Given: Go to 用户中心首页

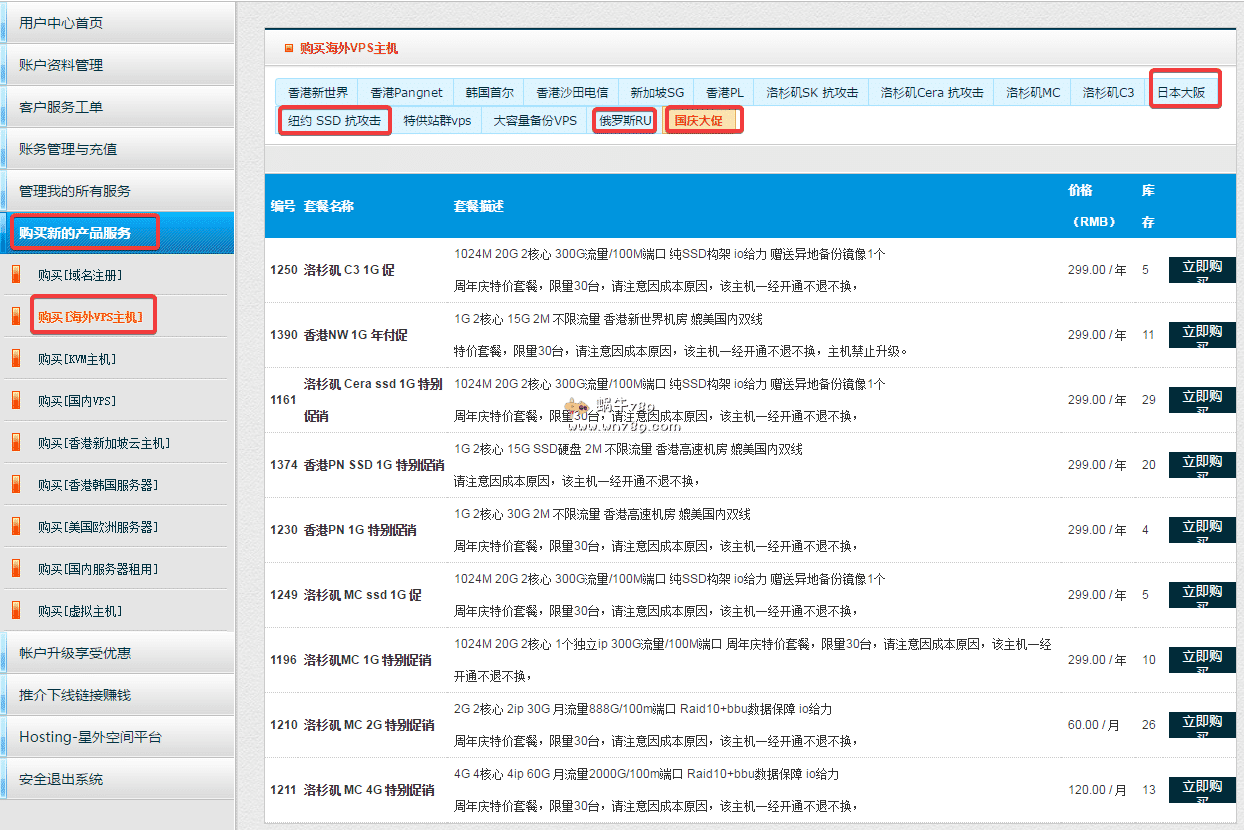Looking at the screenshot, I should point(61,23).
